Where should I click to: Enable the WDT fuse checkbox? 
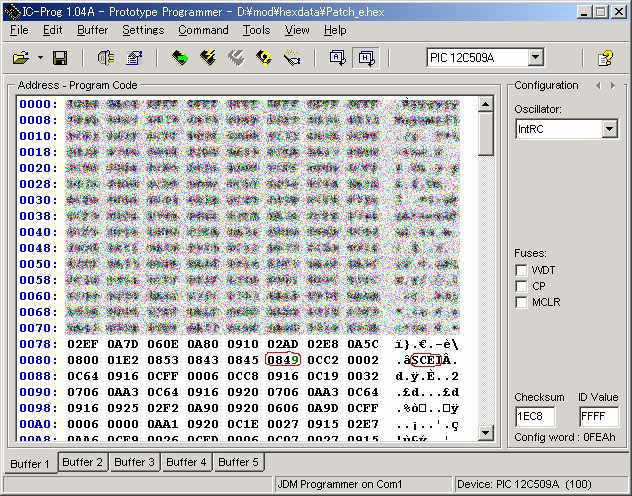coord(521,270)
